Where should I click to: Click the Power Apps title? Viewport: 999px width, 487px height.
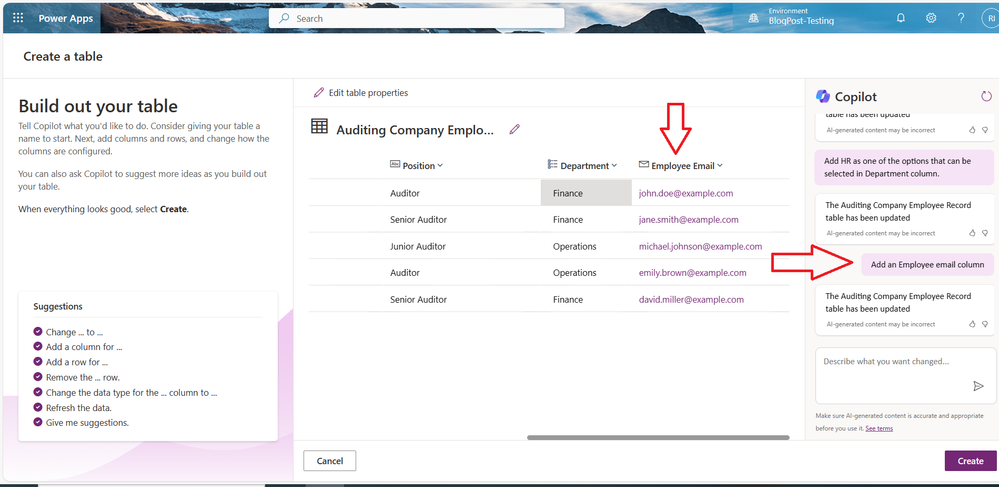pyautogui.click(x=66, y=18)
